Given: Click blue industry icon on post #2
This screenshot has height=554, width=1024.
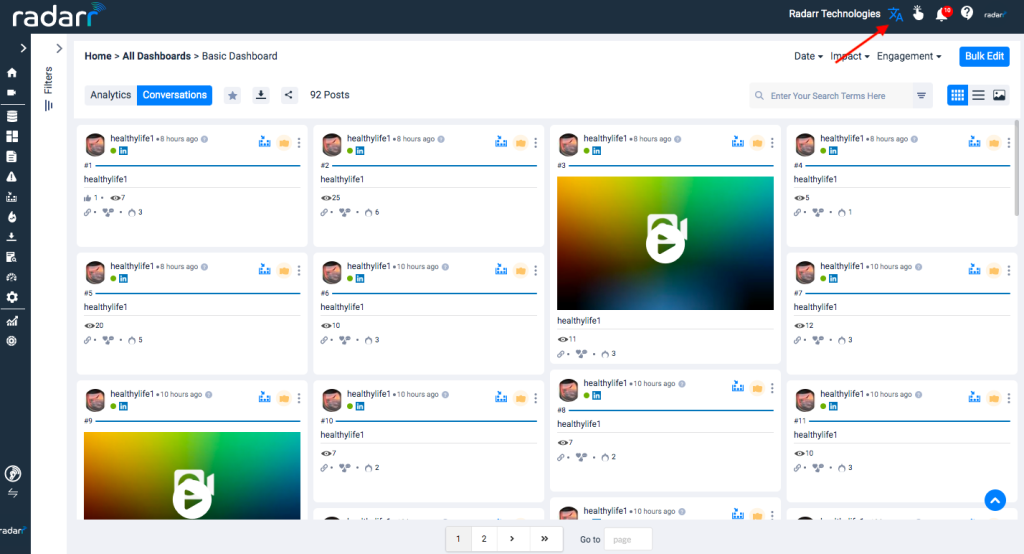Looking at the screenshot, I should 501,142.
